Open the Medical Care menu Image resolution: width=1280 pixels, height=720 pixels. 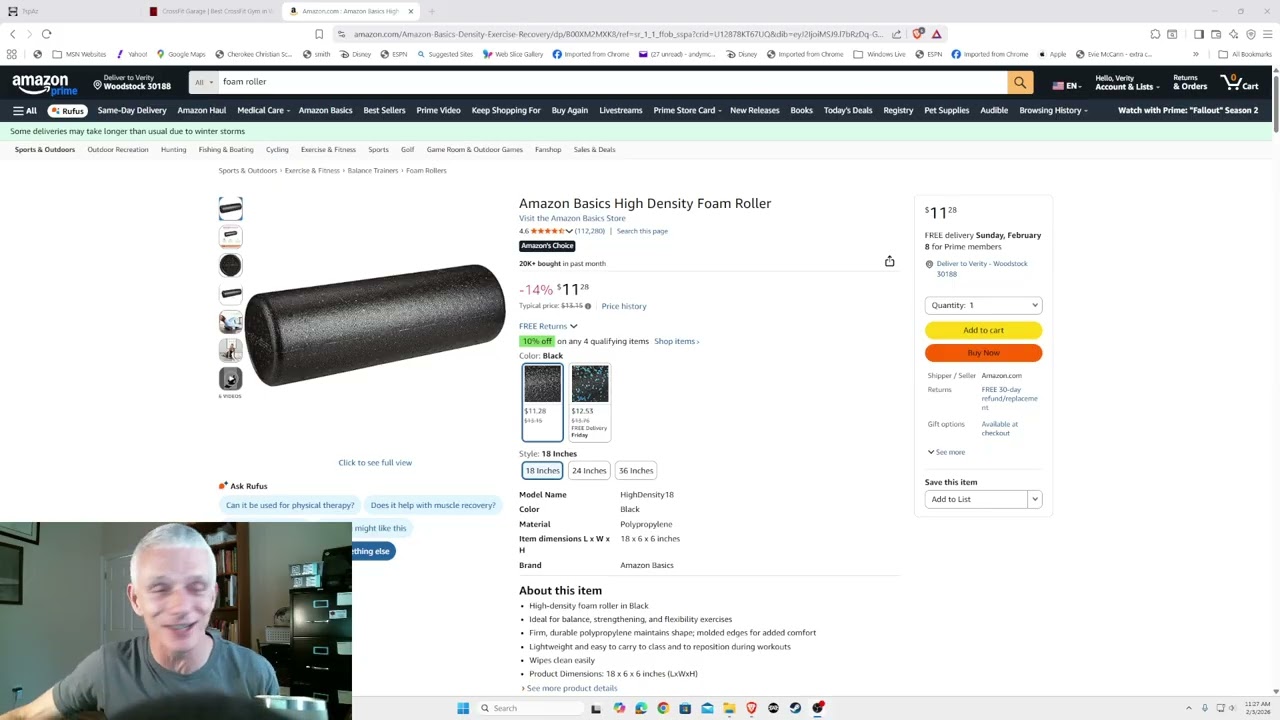click(263, 110)
